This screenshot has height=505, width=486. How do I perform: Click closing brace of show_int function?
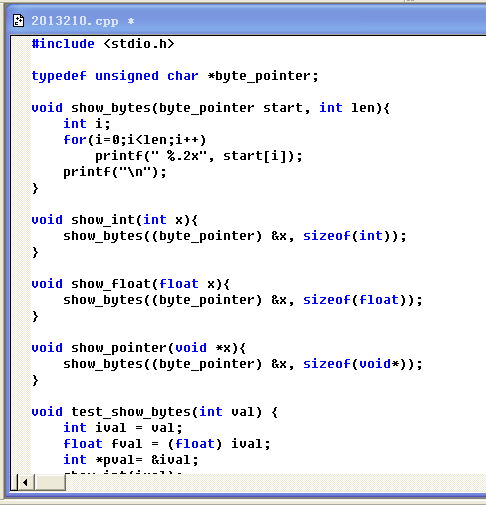pyautogui.click(x=35, y=252)
